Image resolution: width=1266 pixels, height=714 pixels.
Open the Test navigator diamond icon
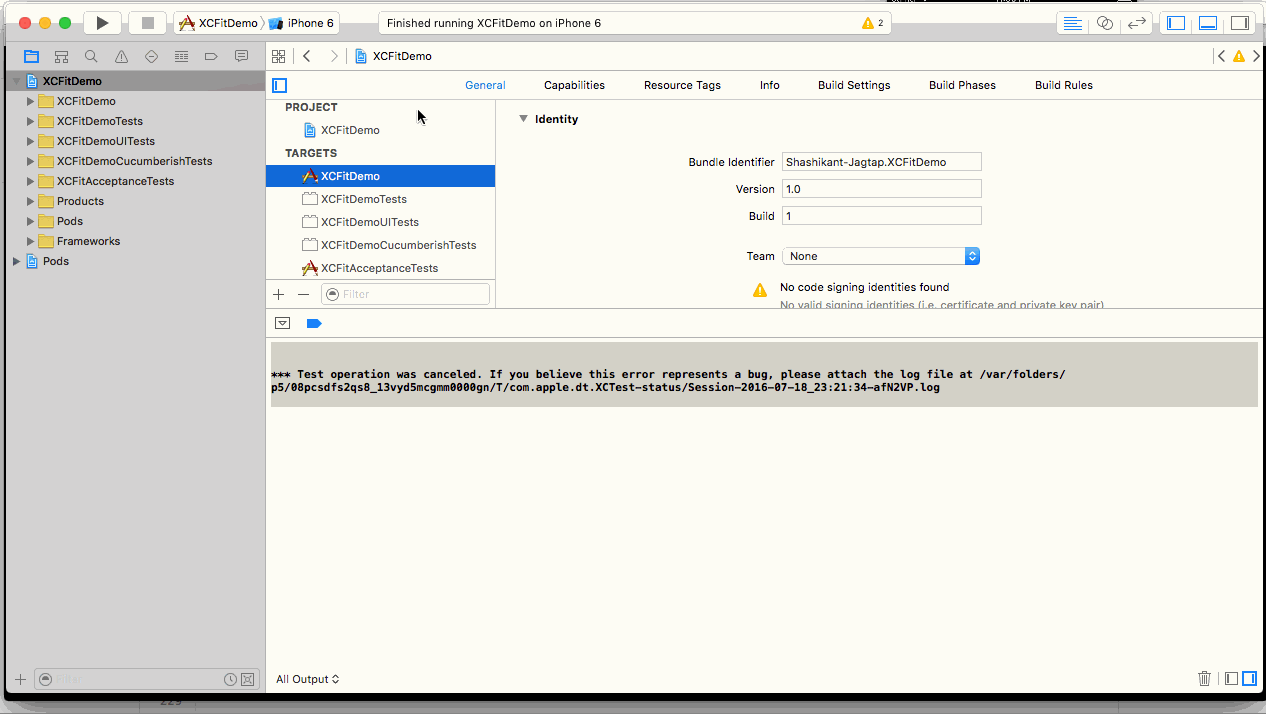[151, 57]
